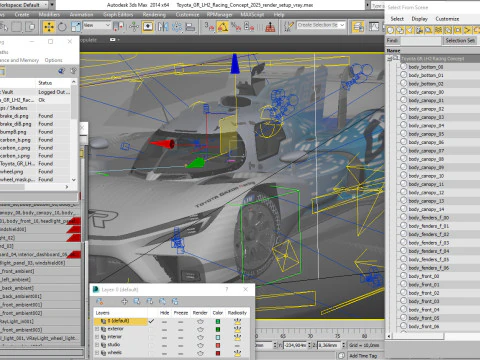Open Display menu in Select From Scene
The width and height of the screenshot is (480, 360).
pyautogui.click(x=420, y=19)
